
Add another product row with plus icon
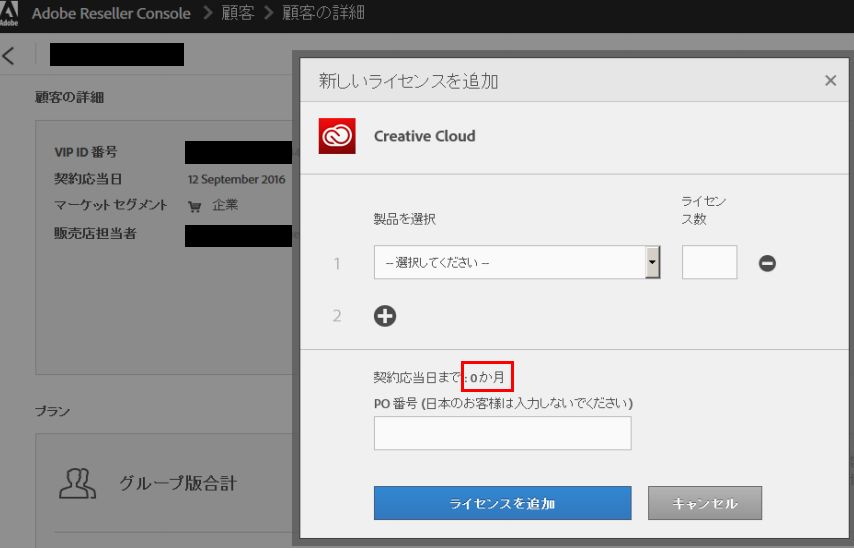click(385, 316)
